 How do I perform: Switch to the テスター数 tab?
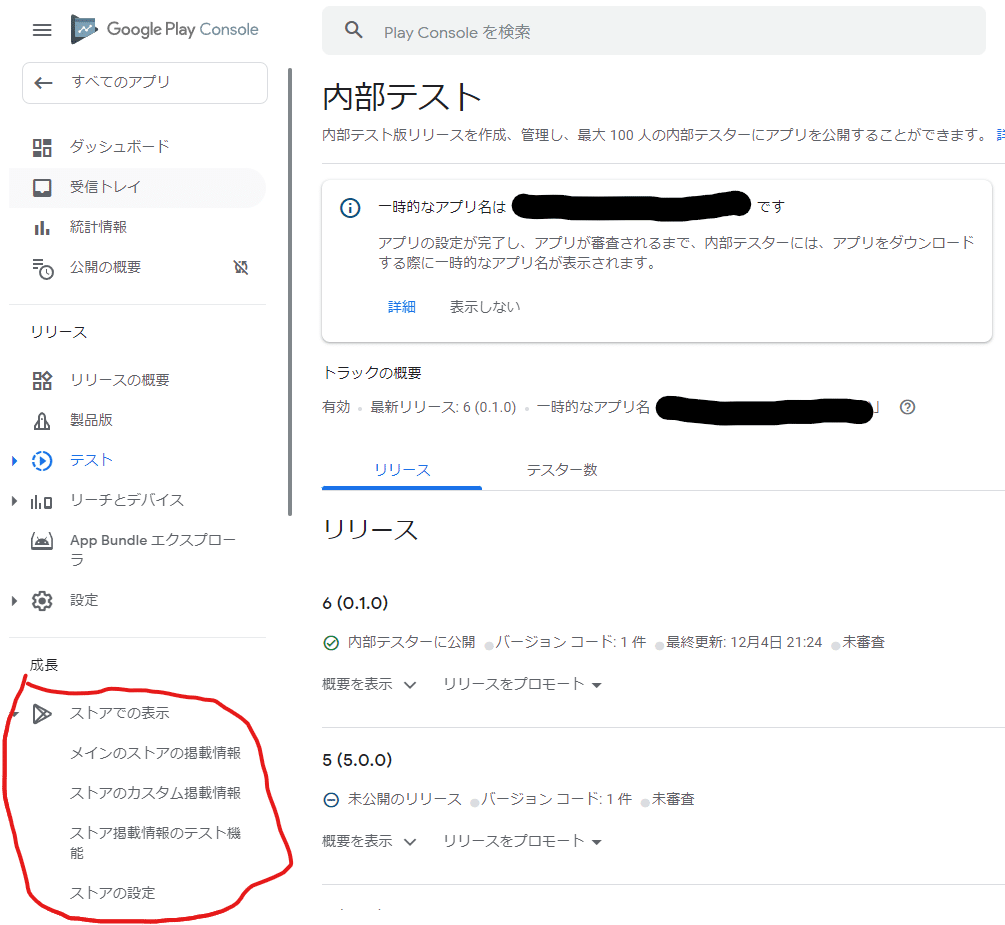[562, 470]
